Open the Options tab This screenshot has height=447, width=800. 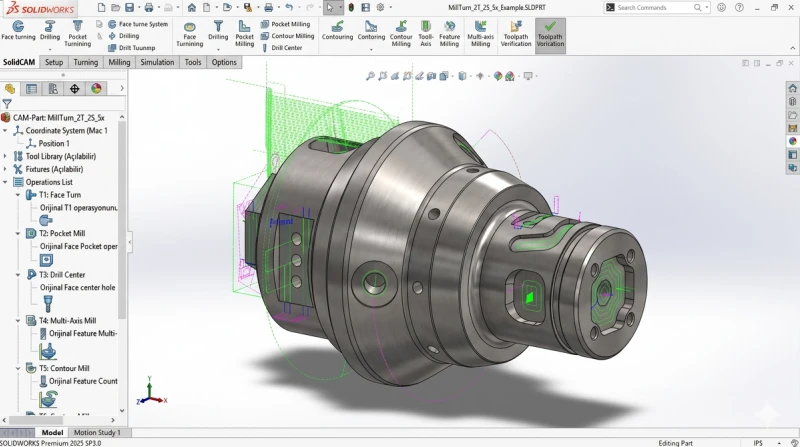tap(224, 62)
